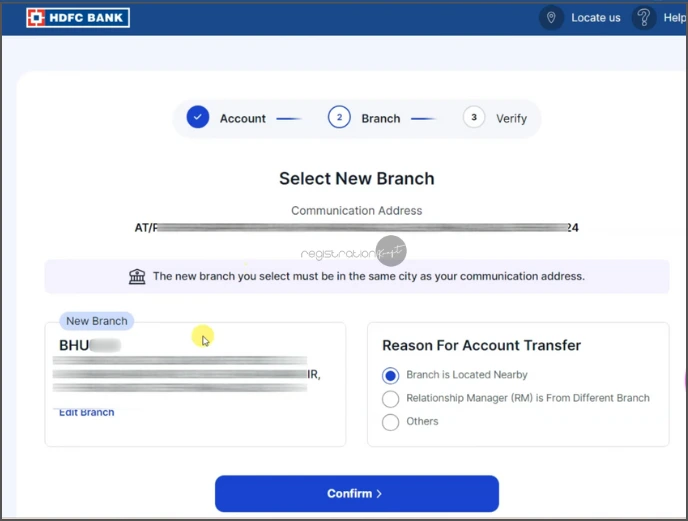Click the Branch step label
688x521 pixels.
pos(381,119)
